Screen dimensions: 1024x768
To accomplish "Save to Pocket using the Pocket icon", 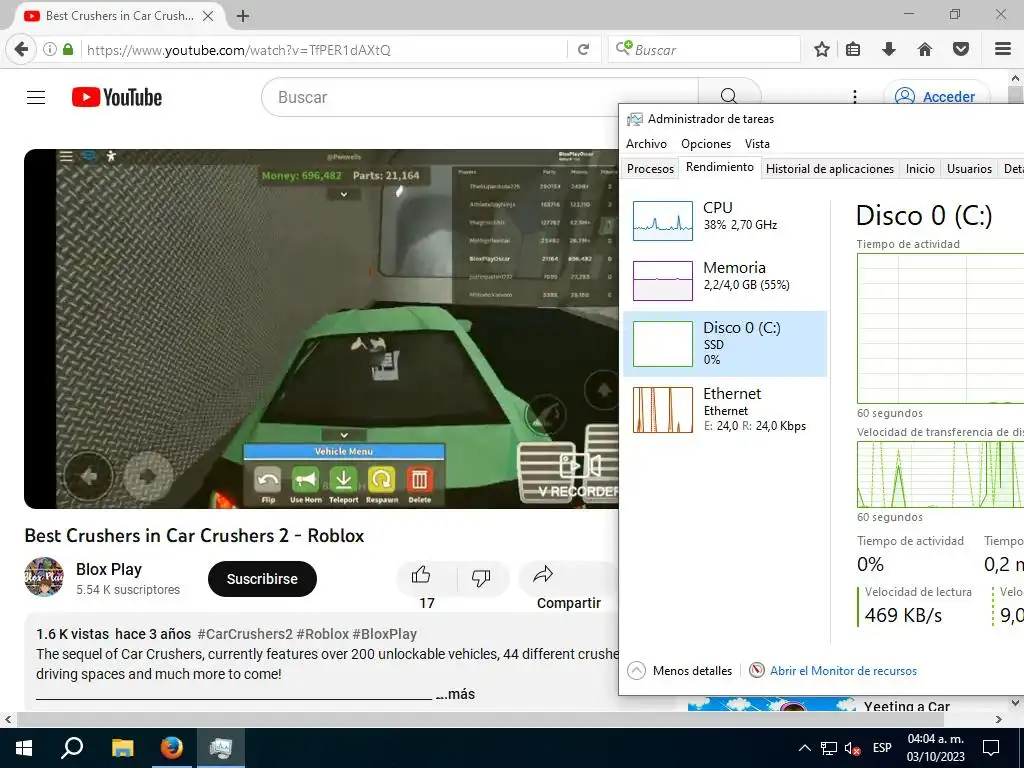I will pyautogui.click(x=961, y=50).
